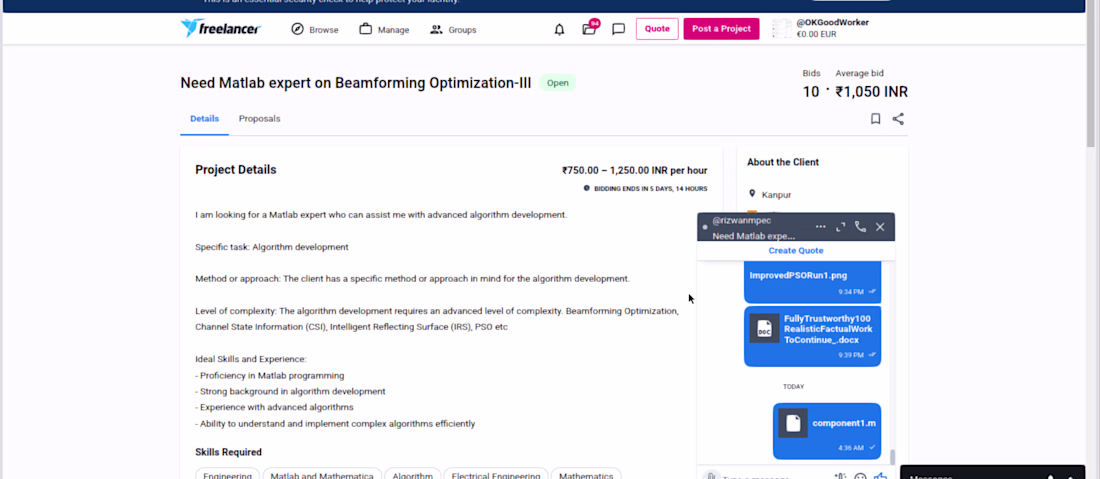Click the @rizwanmpec chat title

point(742,220)
